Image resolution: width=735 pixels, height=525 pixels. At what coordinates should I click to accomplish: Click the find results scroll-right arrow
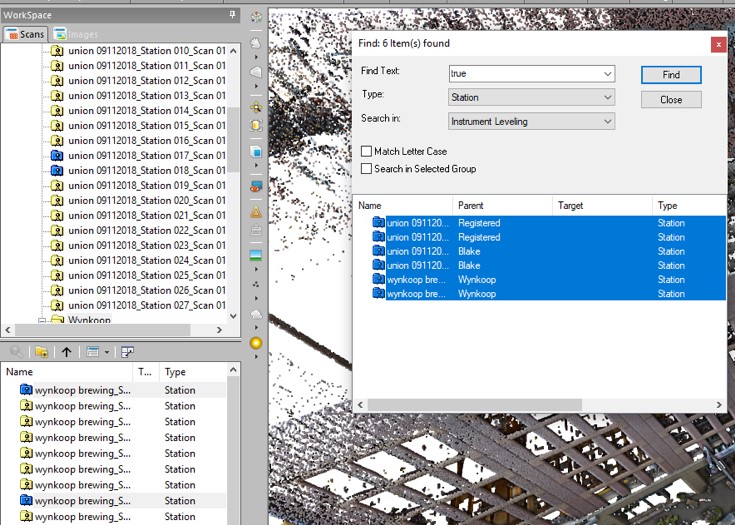point(719,405)
